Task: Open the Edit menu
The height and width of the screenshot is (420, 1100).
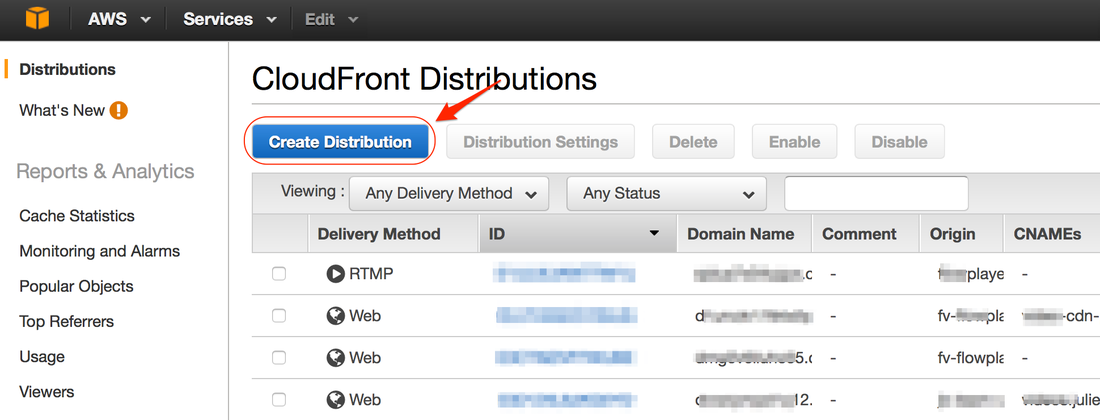Action: click(x=330, y=20)
